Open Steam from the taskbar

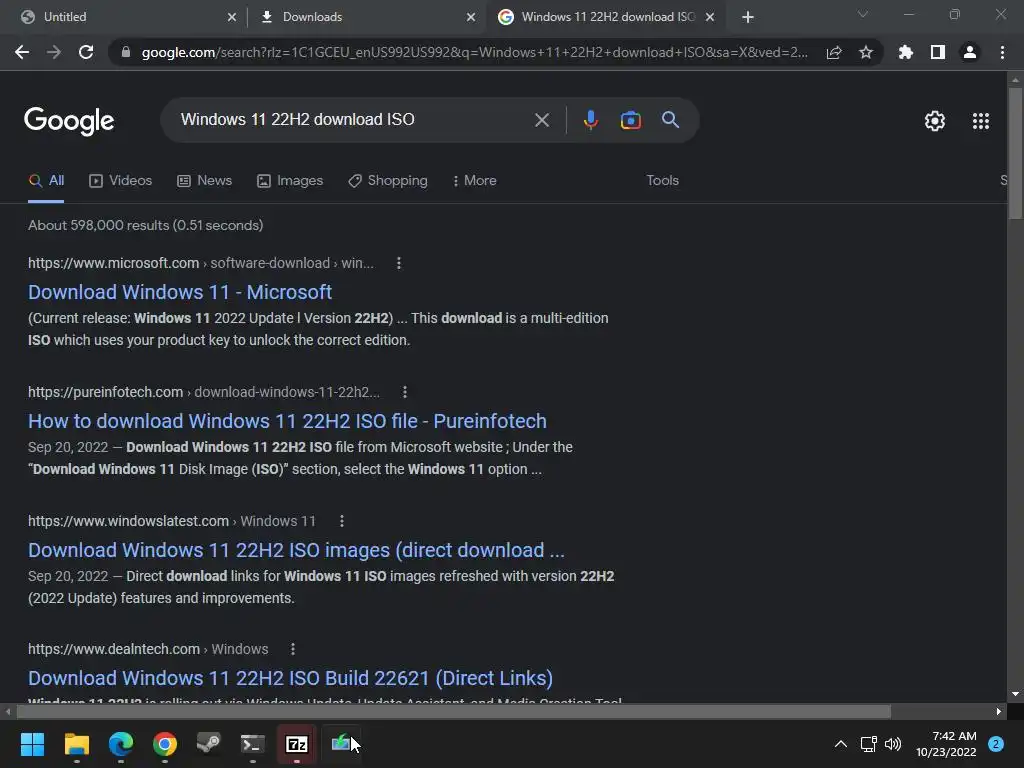point(209,744)
